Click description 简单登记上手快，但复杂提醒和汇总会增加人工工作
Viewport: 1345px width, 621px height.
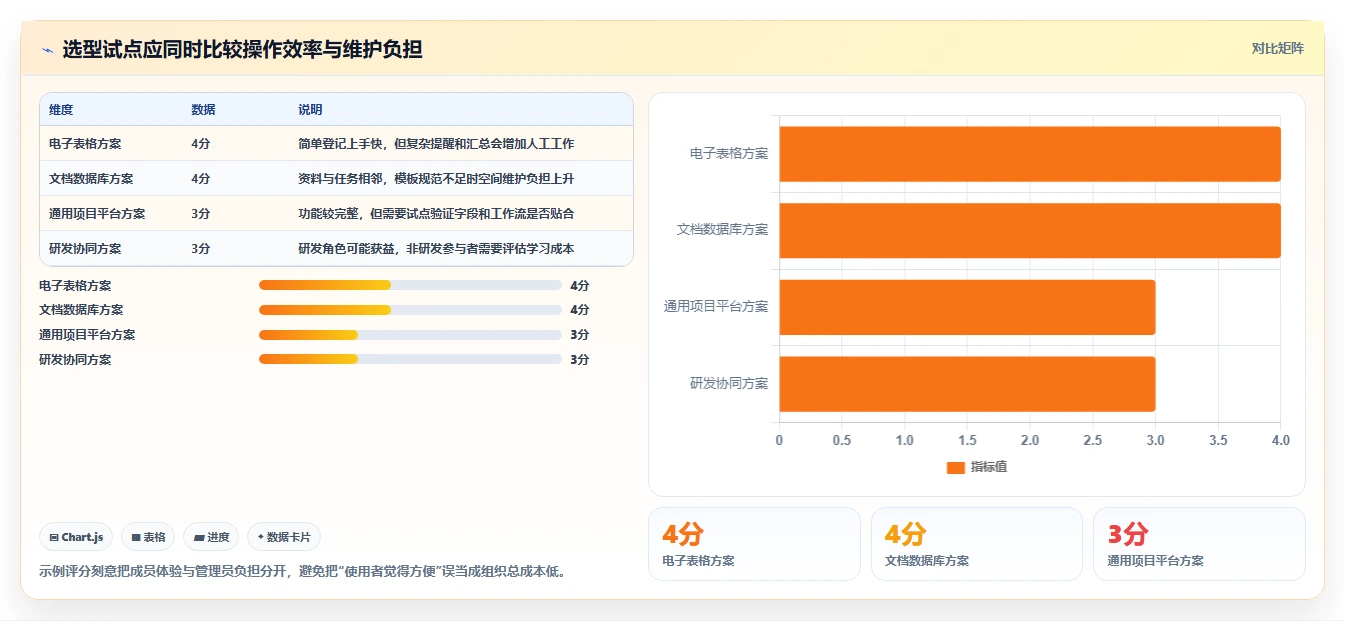(436, 144)
